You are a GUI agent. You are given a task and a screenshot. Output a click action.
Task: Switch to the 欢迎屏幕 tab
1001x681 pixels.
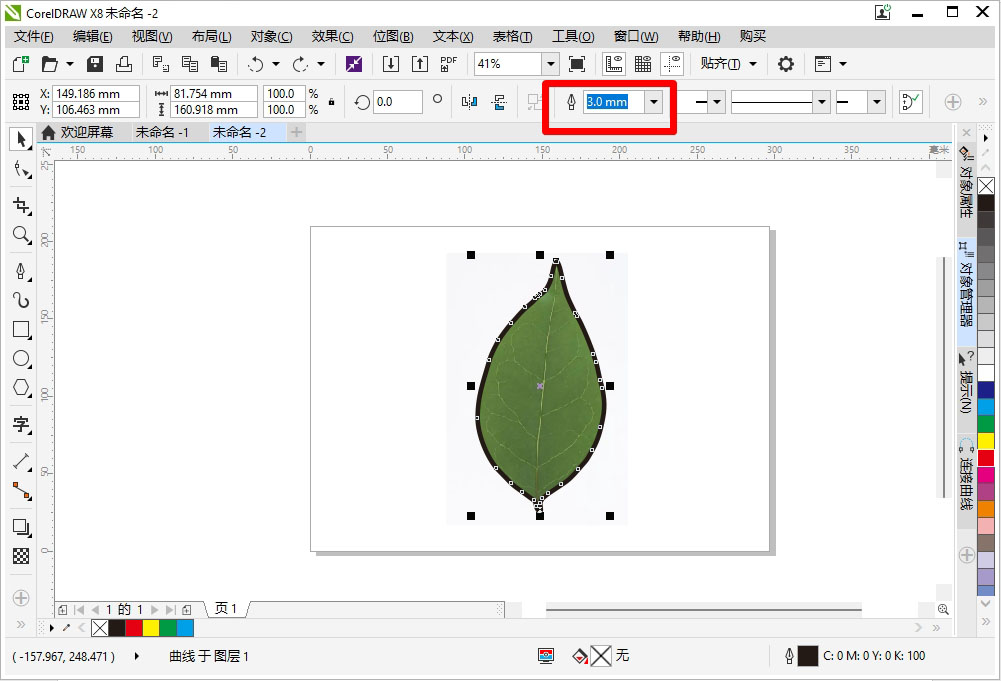(x=77, y=132)
